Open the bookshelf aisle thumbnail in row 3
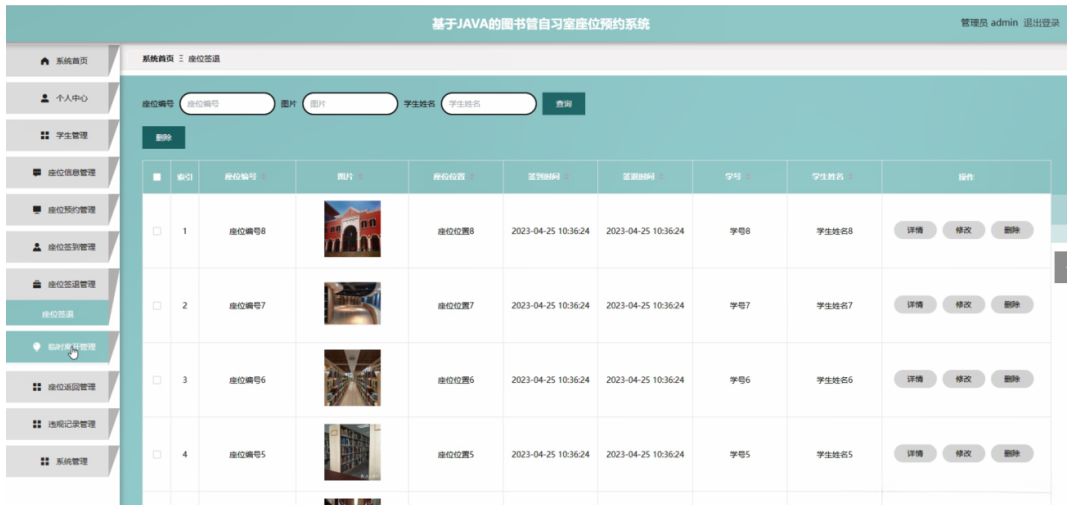Viewport: 1070px width, 505px height. tap(352, 377)
